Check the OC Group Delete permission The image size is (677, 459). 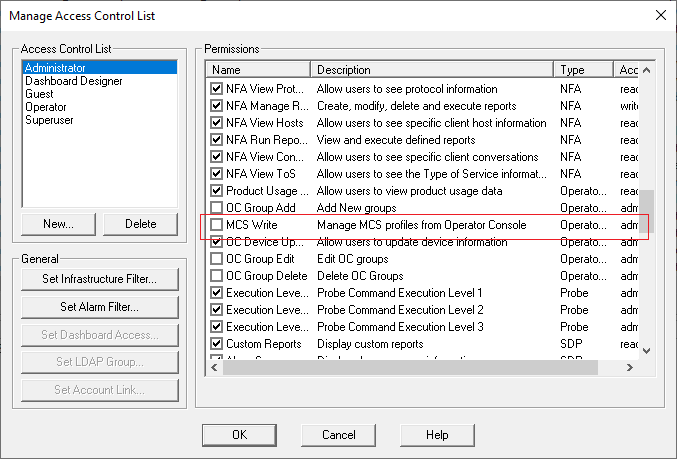217,276
